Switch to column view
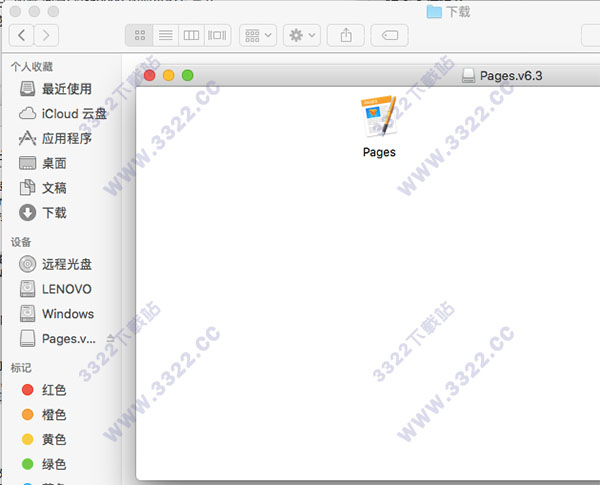 tap(191, 35)
